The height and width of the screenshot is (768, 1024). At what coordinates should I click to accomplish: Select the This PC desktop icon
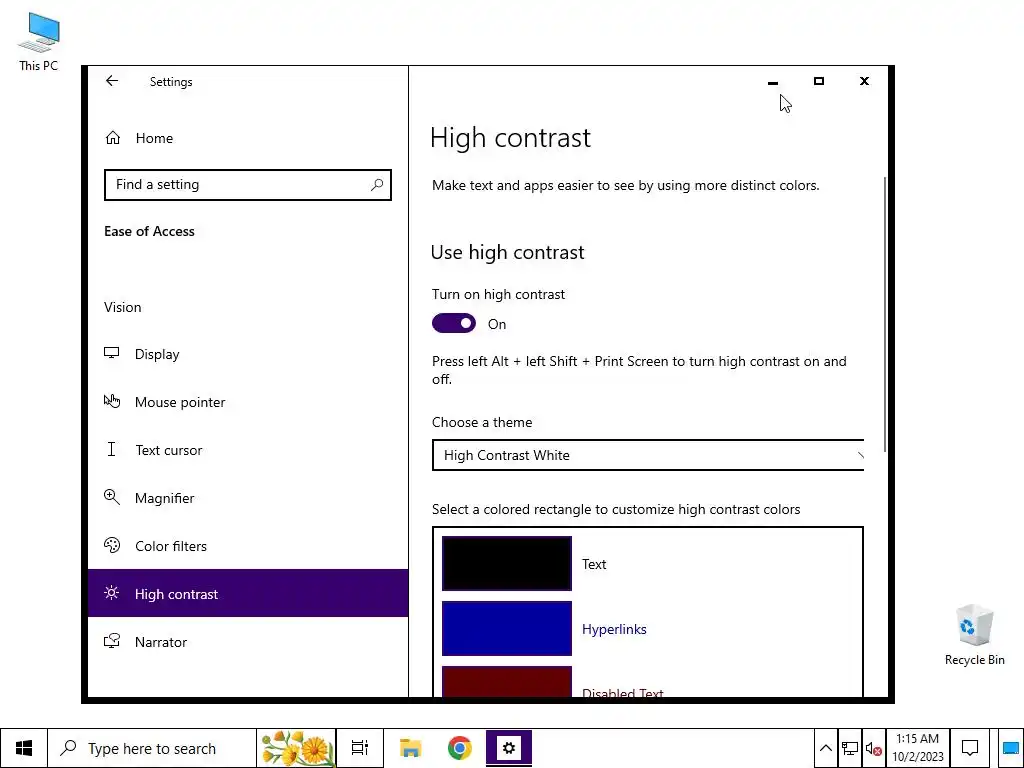point(39,42)
